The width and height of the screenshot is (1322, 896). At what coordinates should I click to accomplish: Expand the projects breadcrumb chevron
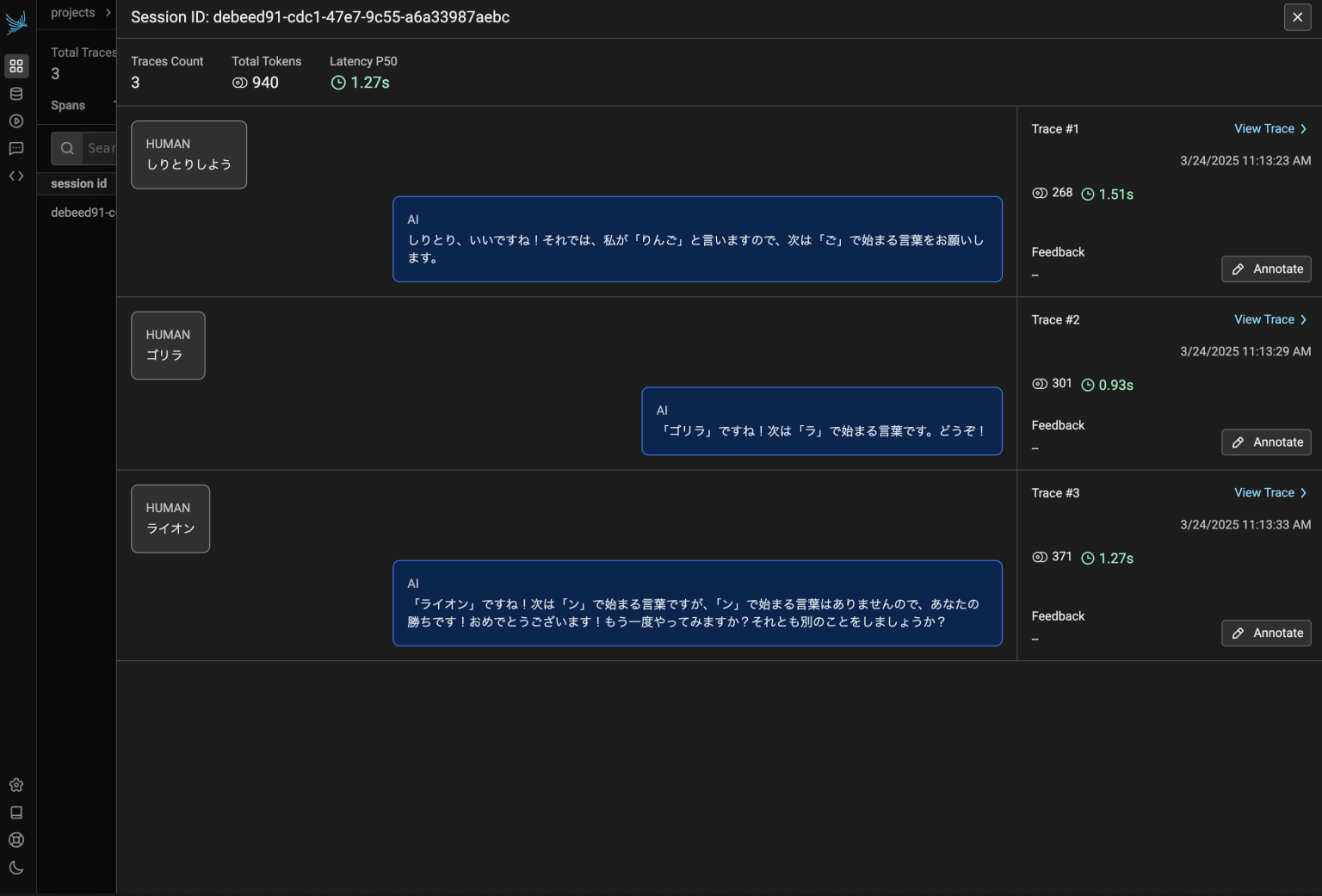coord(108,12)
